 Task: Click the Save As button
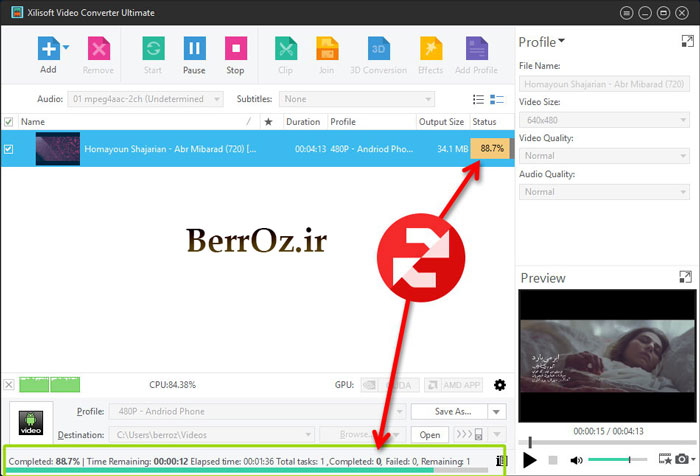453,411
